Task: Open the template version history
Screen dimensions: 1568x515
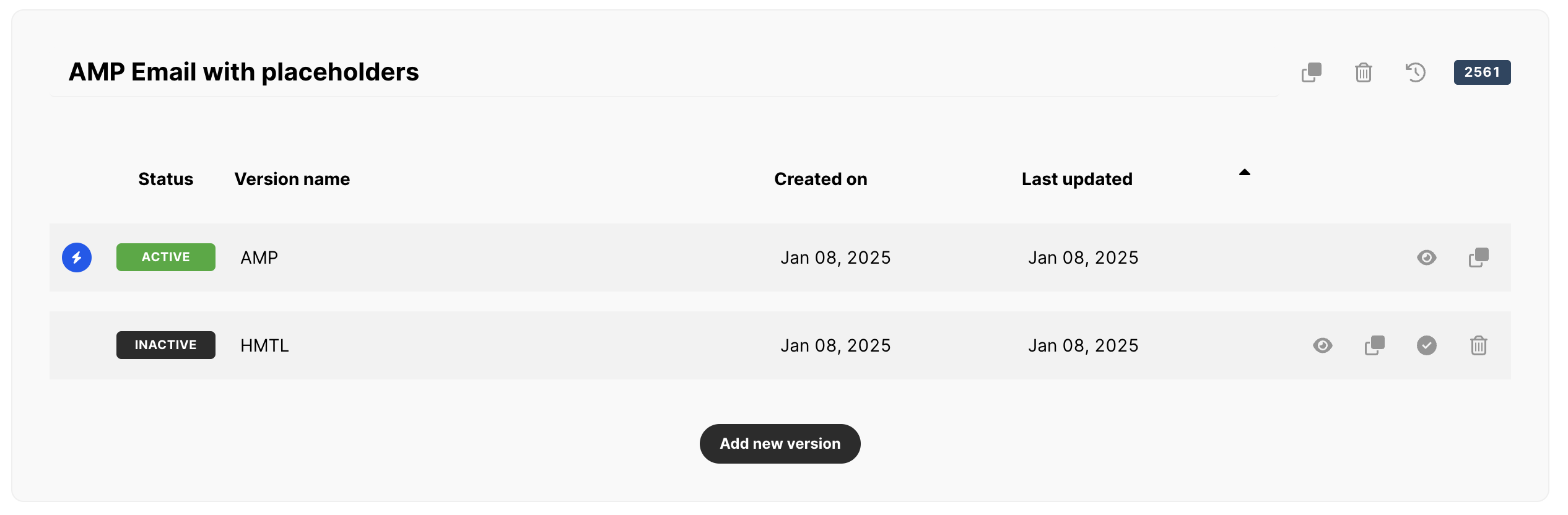Action: [1415, 72]
